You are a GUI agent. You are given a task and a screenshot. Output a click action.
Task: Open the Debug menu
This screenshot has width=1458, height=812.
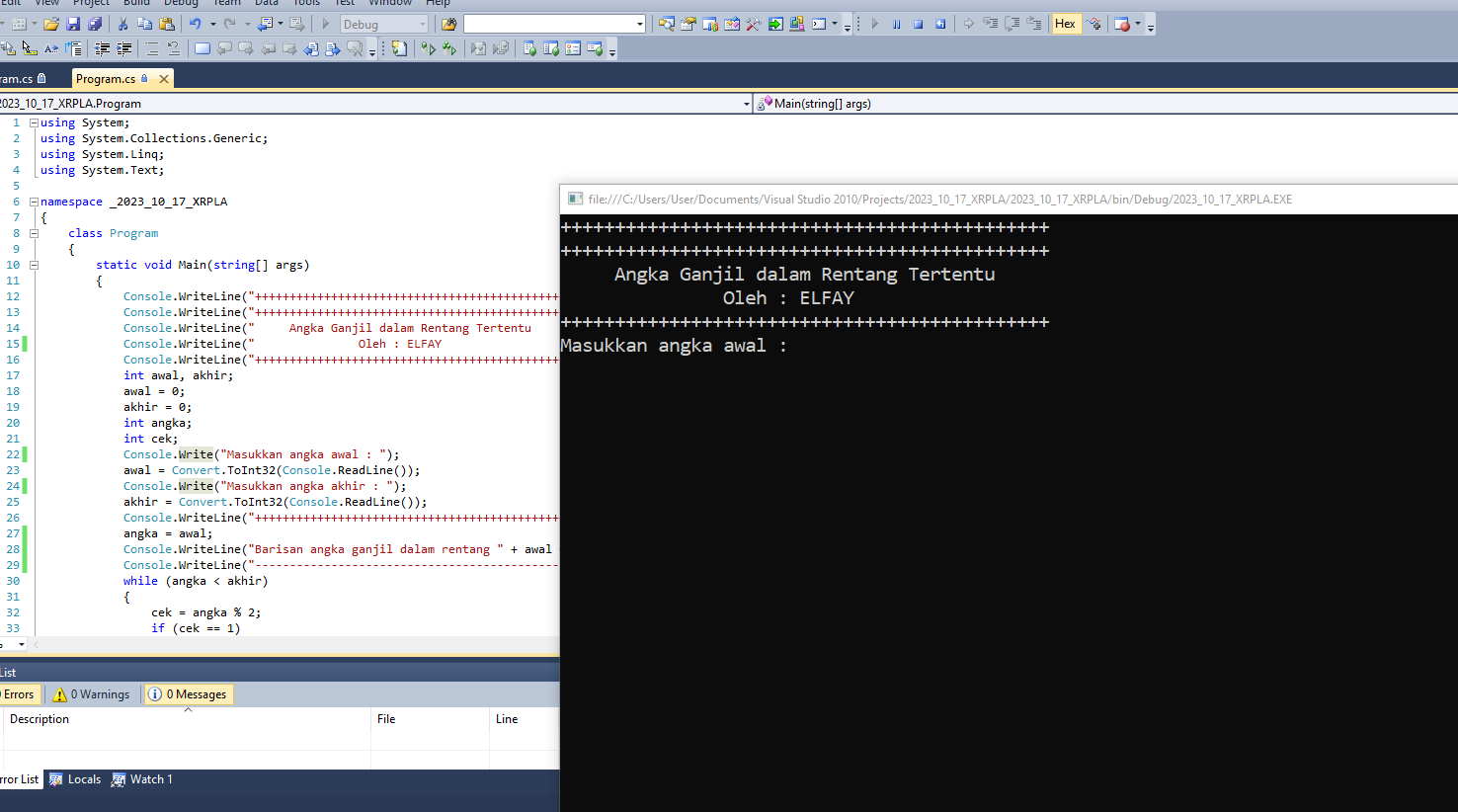point(181,3)
